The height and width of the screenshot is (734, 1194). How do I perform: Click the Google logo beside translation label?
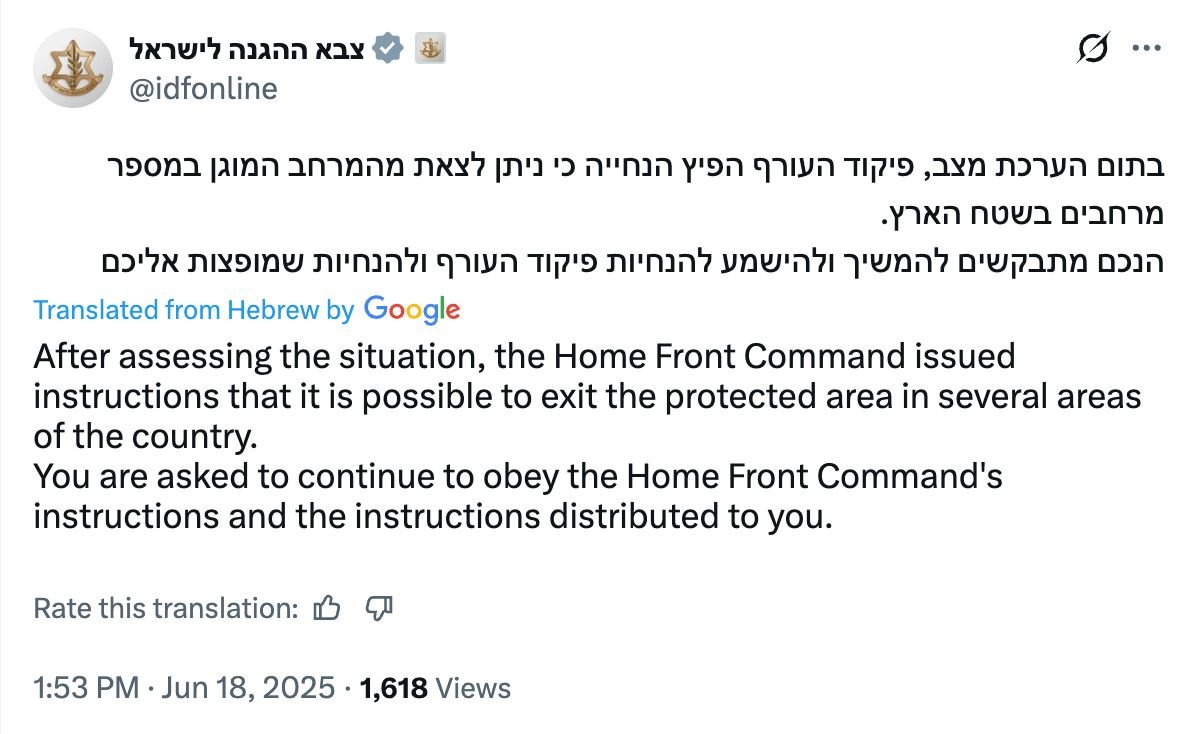(412, 310)
